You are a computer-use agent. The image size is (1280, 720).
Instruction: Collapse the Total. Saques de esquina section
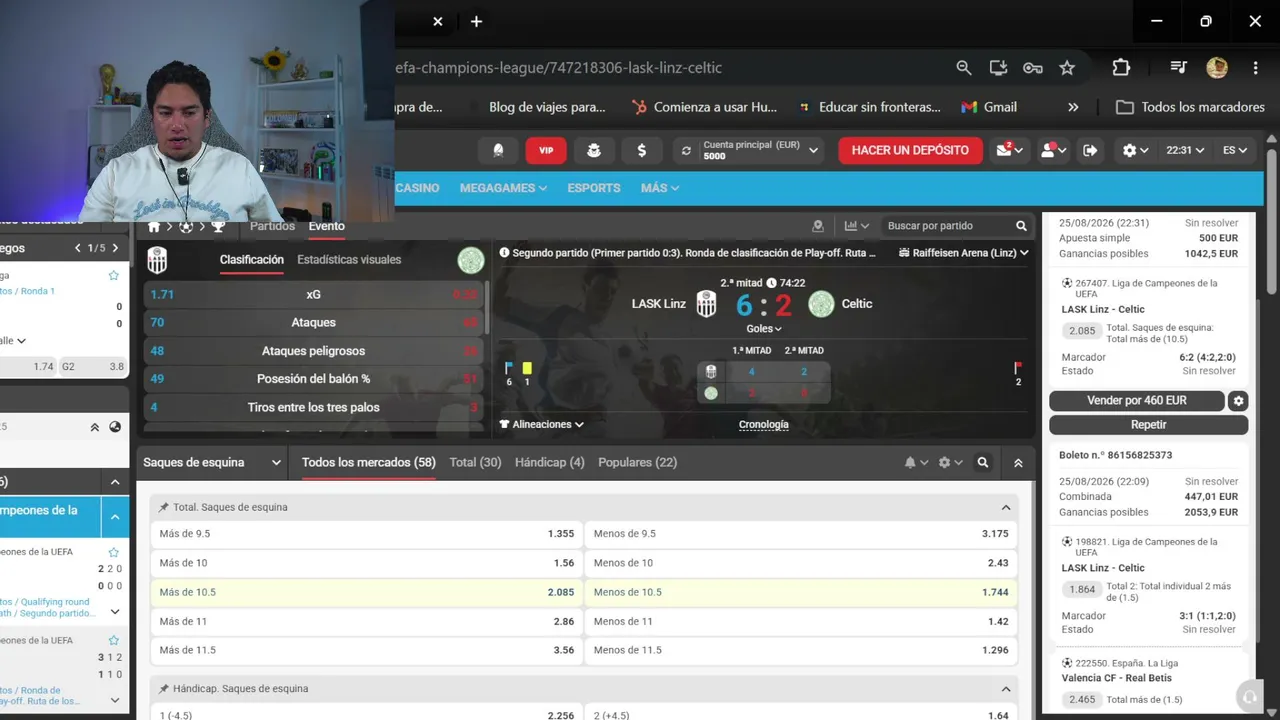click(x=1006, y=507)
